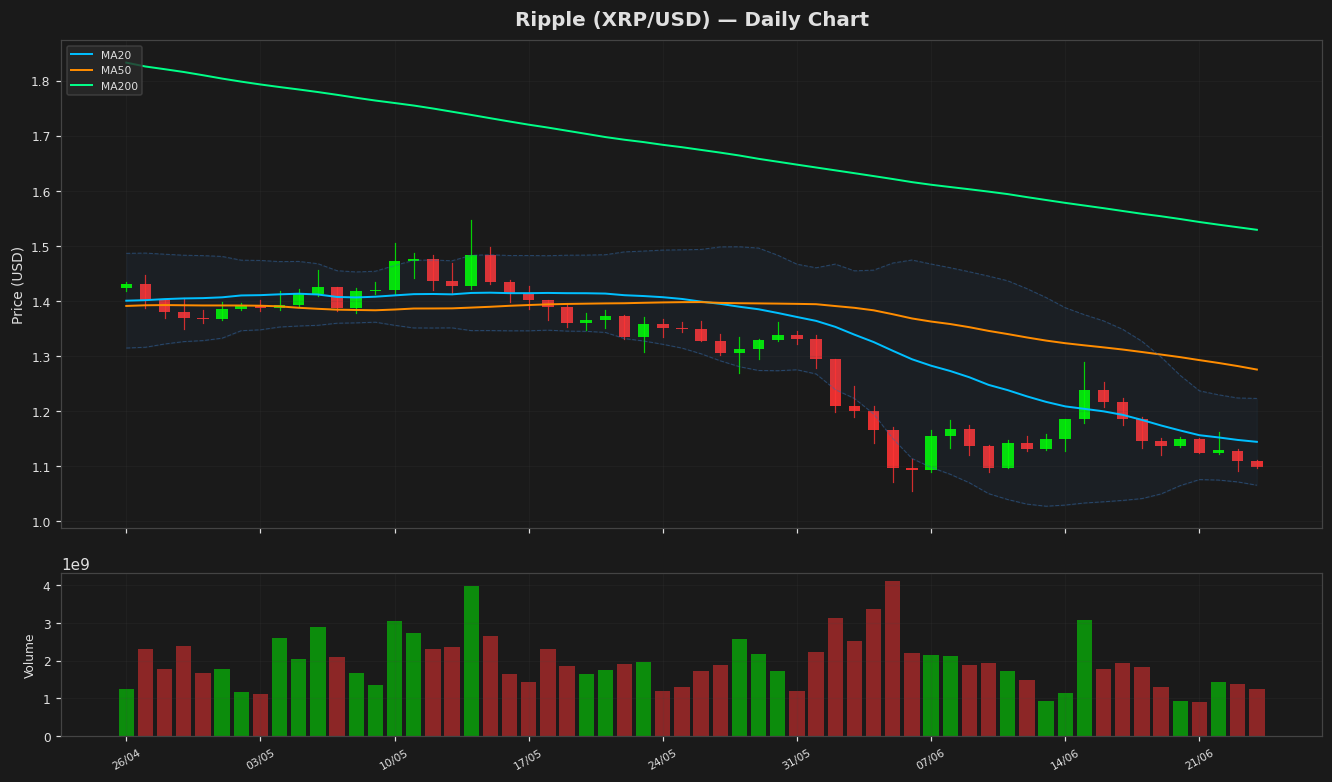1332x782 pixels.
Task: Click the green MA200 line sample in legend
Action: (x=83, y=86)
